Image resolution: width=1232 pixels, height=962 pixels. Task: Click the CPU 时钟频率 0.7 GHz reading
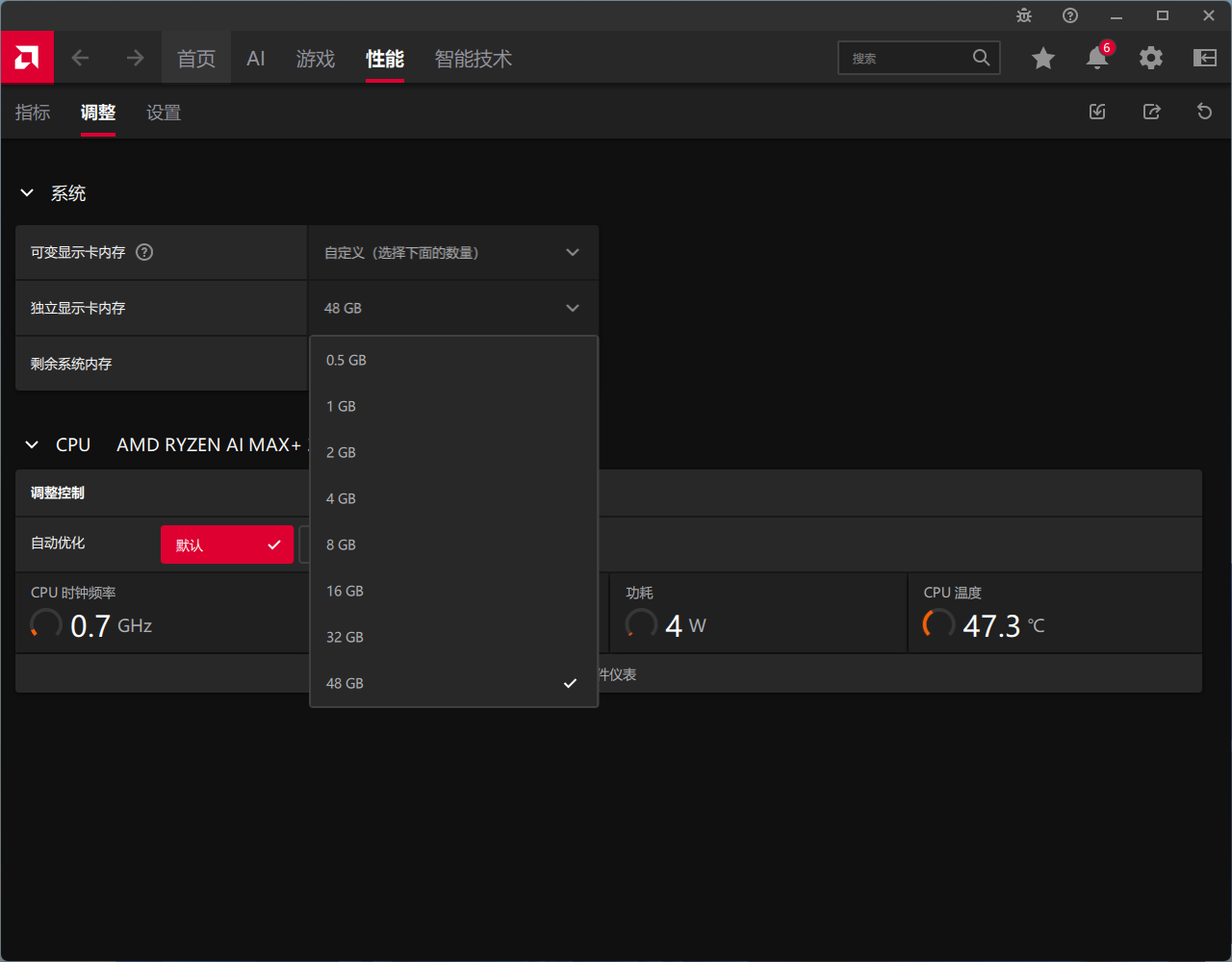coord(163,614)
